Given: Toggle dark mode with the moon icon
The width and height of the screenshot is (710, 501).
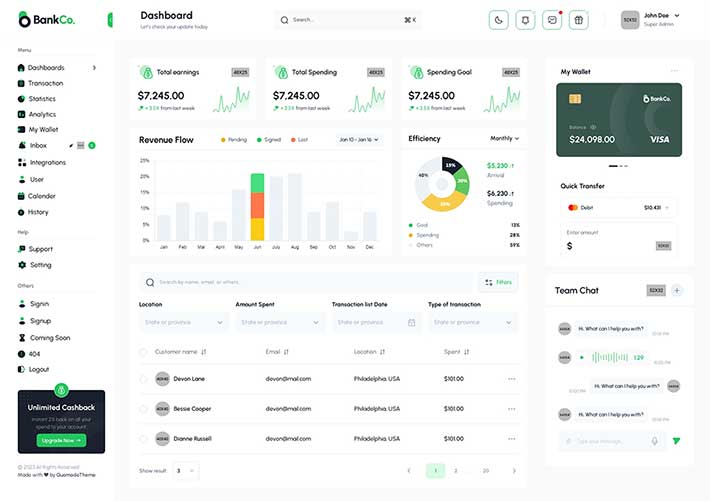Looking at the screenshot, I should tap(499, 20).
